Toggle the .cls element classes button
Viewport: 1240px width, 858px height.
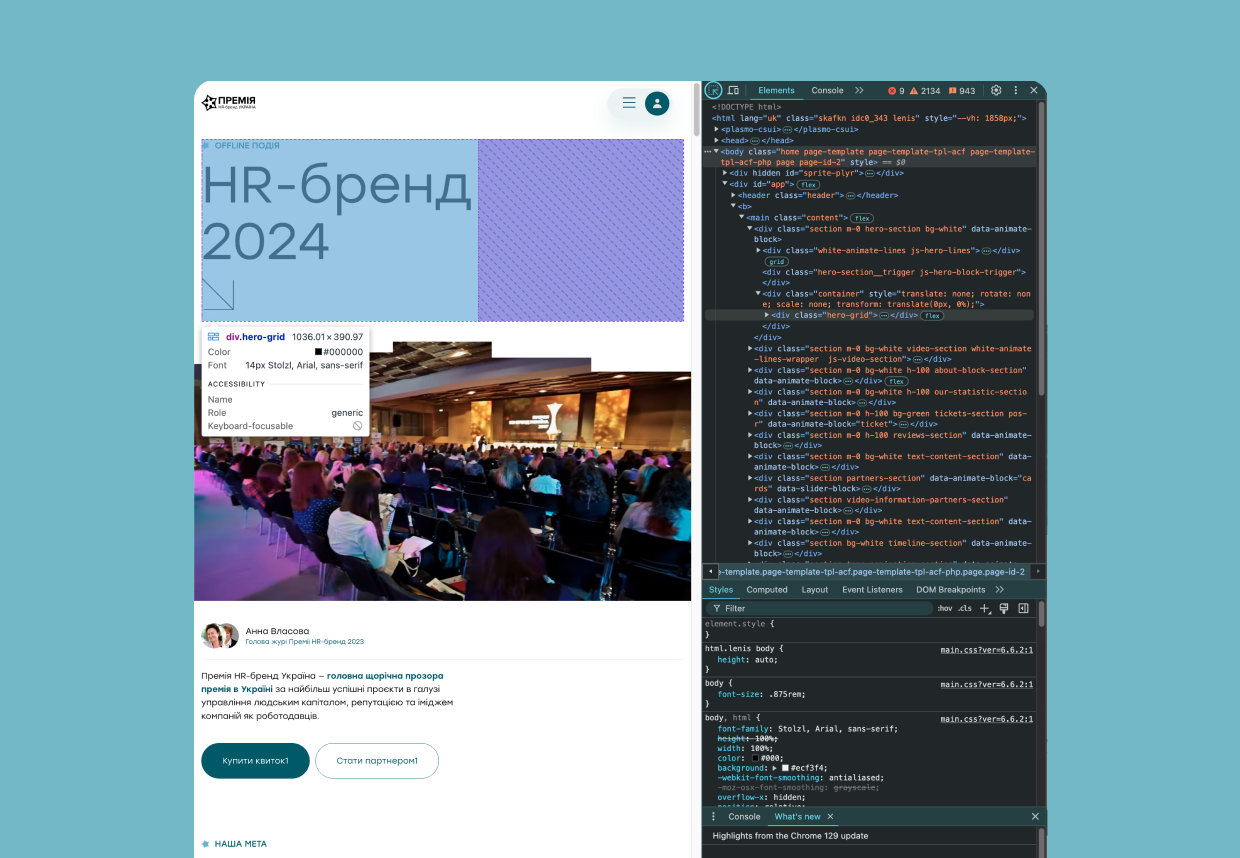click(x=964, y=608)
